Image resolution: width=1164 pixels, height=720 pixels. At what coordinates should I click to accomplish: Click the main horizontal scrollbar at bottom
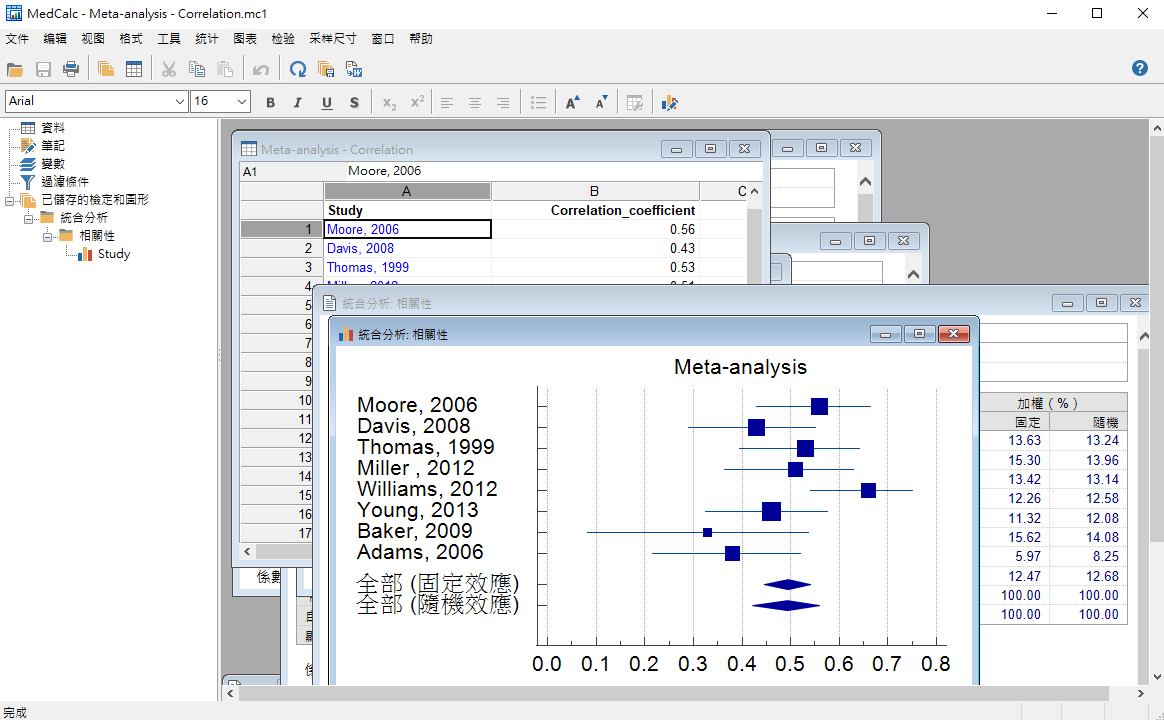click(670, 693)
